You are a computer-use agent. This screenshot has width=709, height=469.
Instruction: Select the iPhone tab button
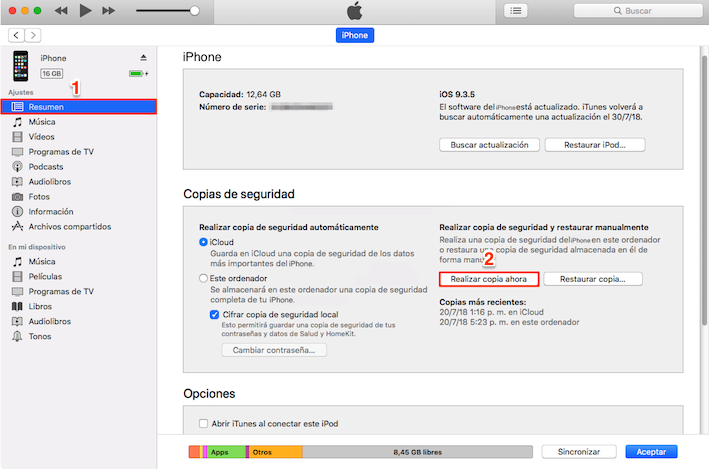click(x=354, y=35)
